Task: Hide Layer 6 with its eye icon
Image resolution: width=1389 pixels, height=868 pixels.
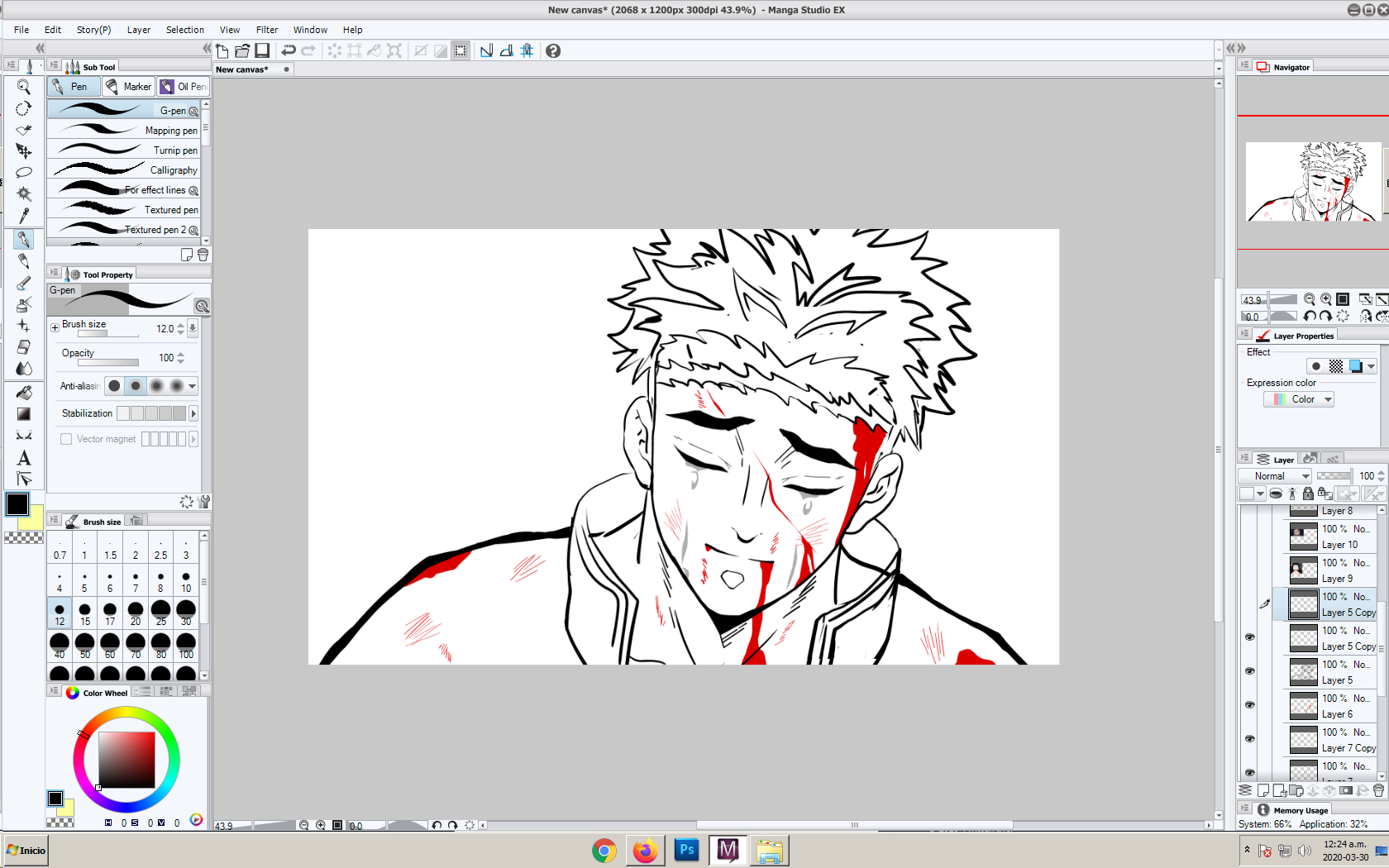Action: click(x=1249, y=705)
